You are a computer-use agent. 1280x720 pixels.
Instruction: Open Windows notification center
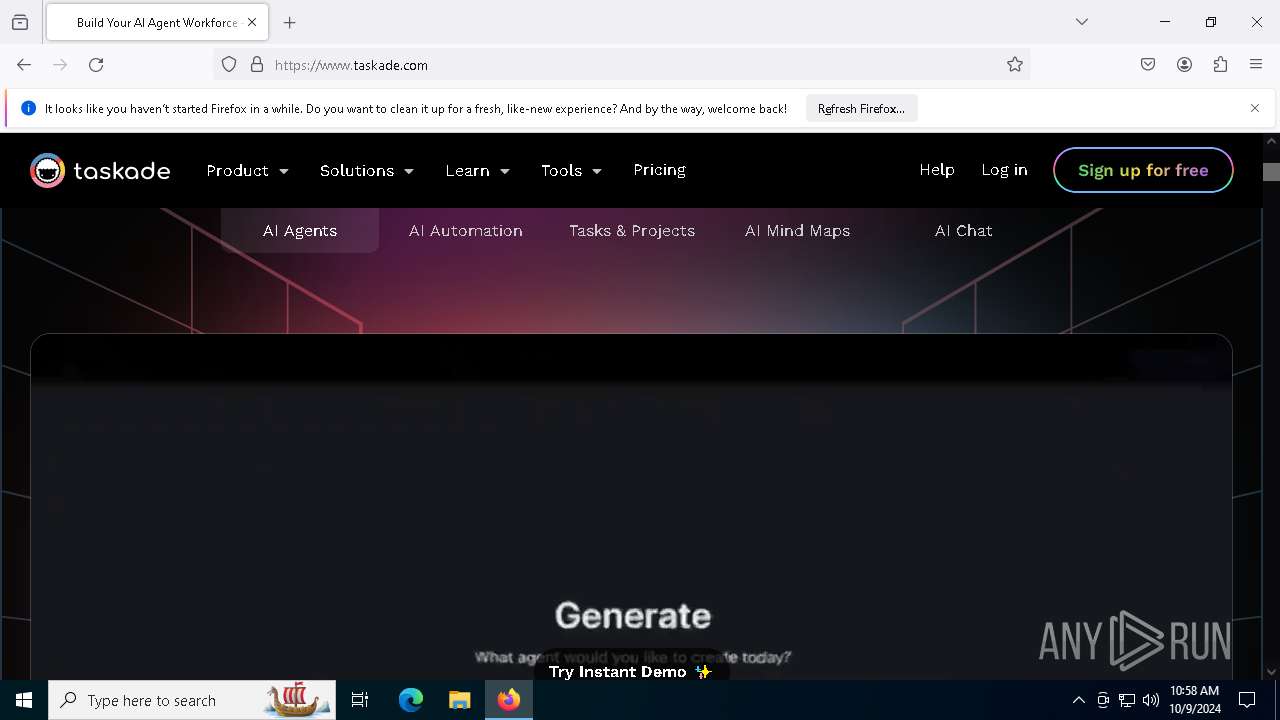pyautogui.click(x=1247, y=700)
